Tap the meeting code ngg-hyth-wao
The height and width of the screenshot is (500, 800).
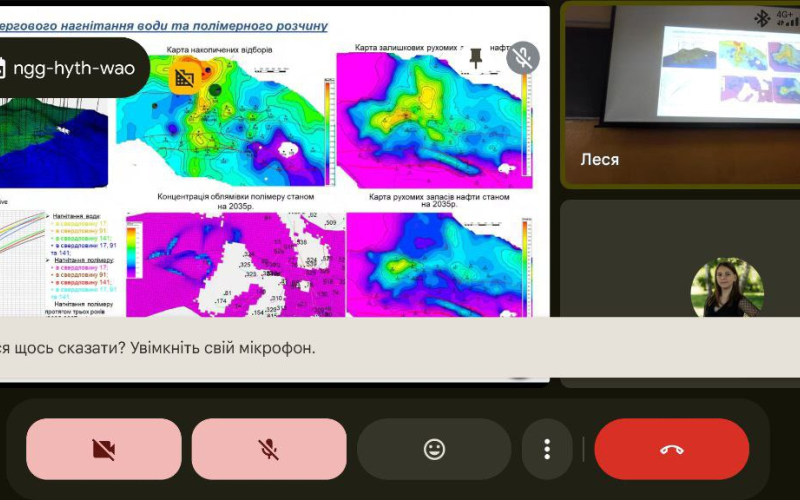pos(80,68)
